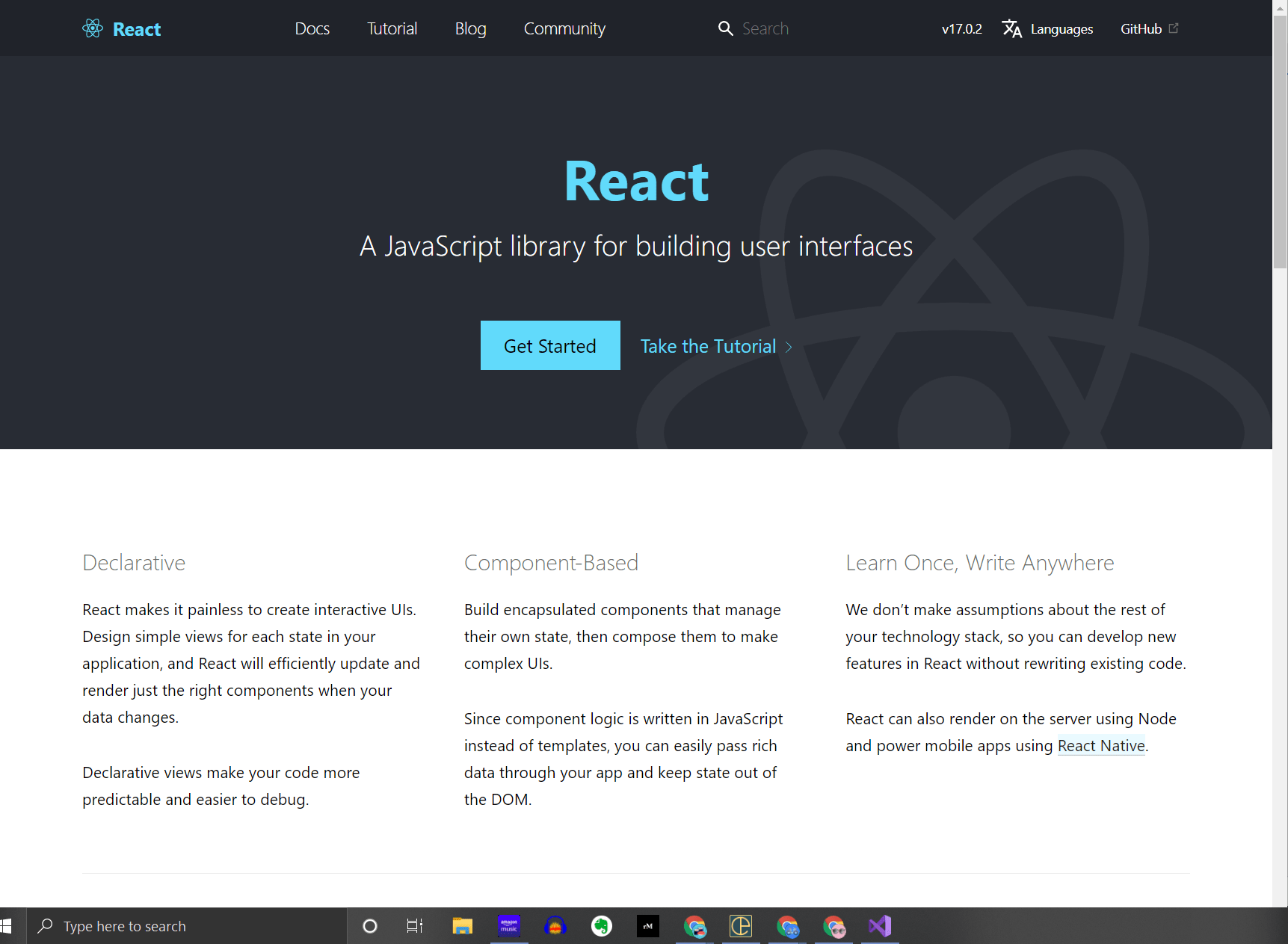Viewport: 1288px width, 944px height.
Task: Open the rM app taskbar icon
Action: (648, 926)
